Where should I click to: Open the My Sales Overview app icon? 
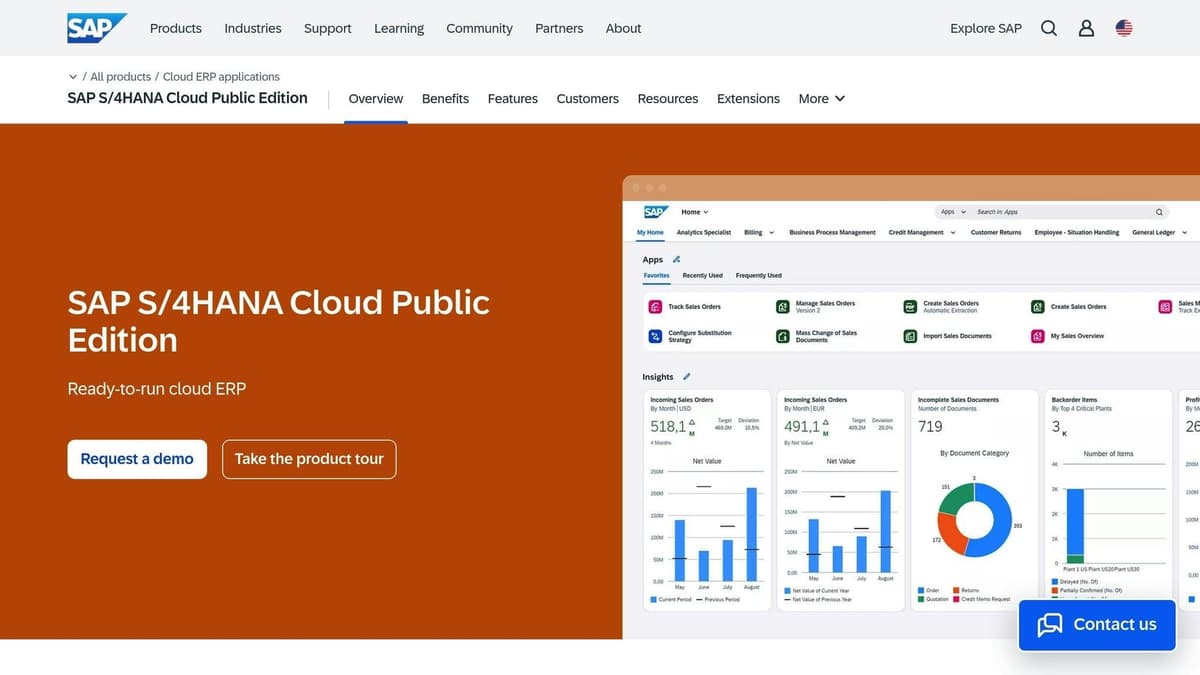[x=1037, y=336]
